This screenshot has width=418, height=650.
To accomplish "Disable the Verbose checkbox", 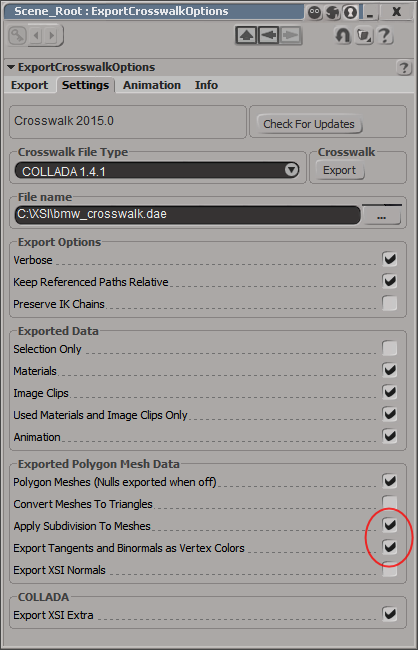I will (x=389, y=260).
